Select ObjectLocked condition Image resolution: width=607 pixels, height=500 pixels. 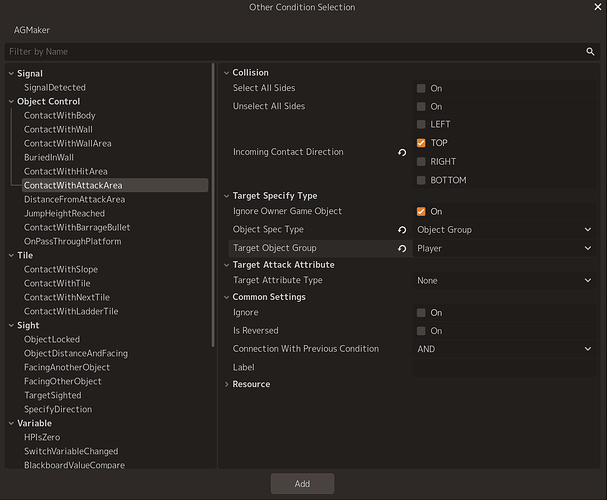[x=52, y=339]
